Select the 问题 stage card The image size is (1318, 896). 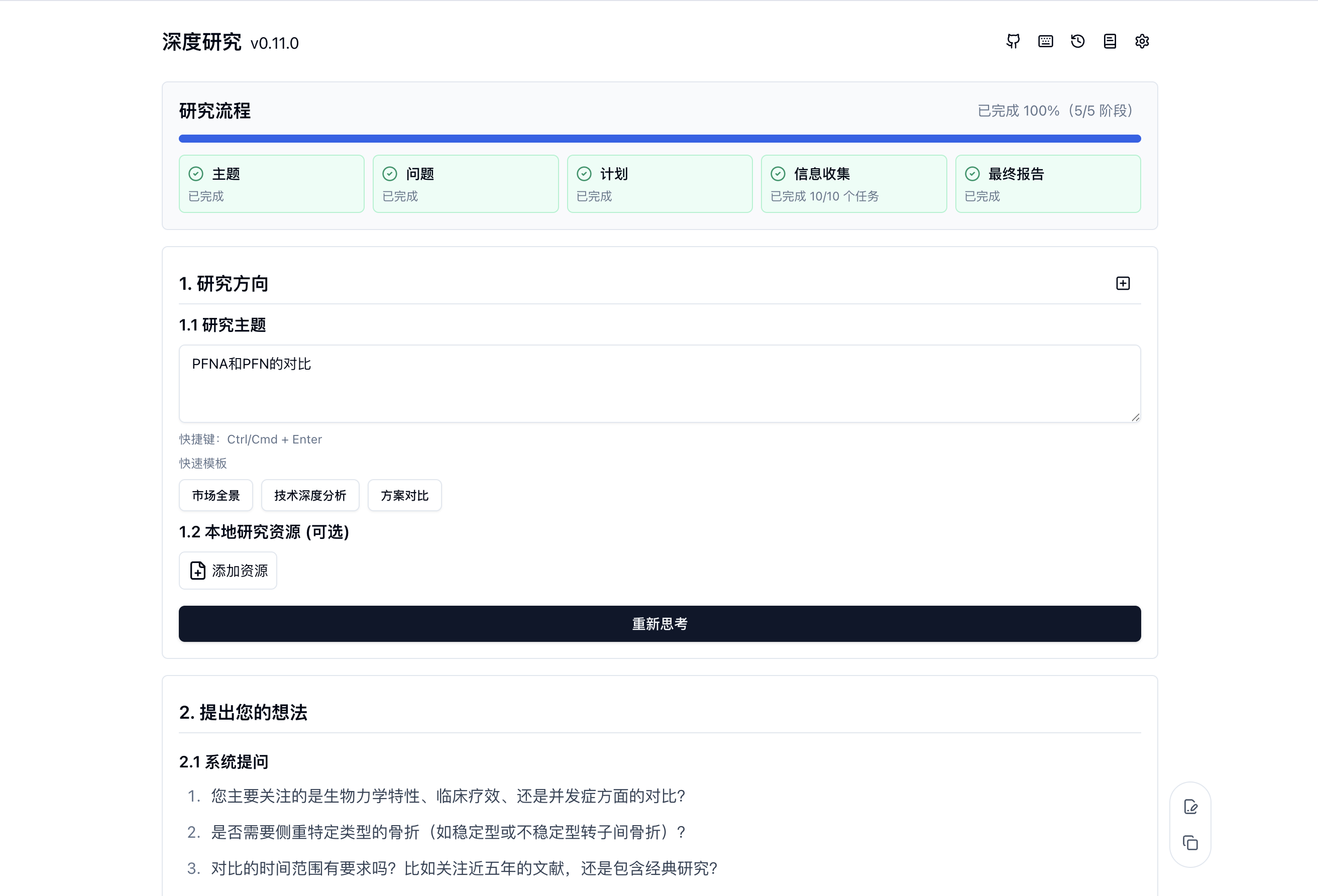(466, 184)
